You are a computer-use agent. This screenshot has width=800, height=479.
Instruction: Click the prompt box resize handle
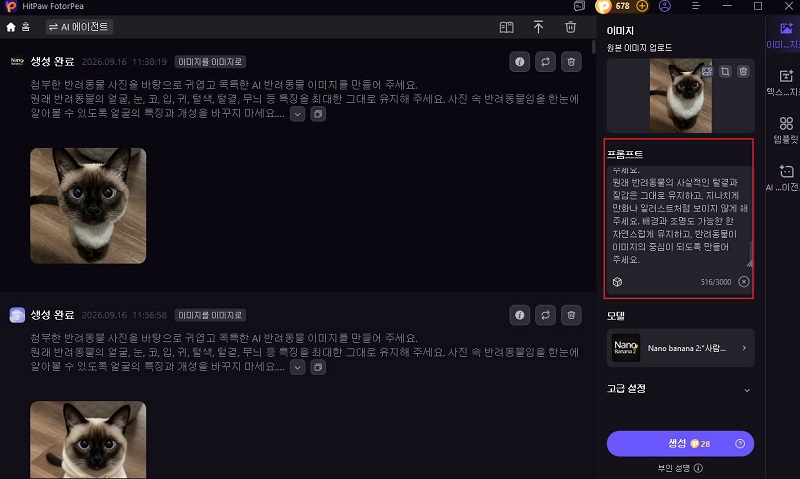click(x=749, y=263)
